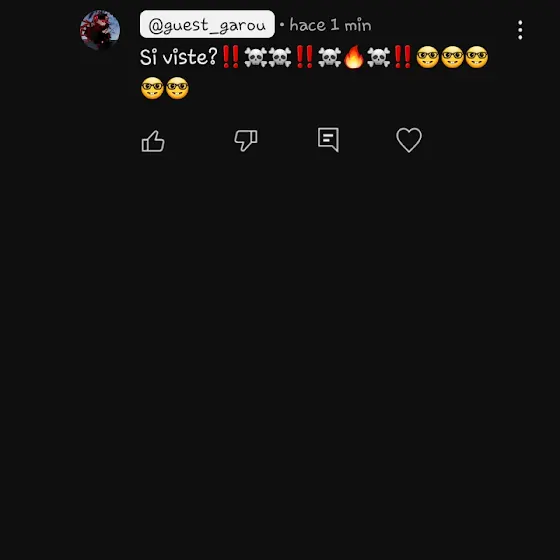Dislike the comment with the thumbs-down icon

coord(246,140)
